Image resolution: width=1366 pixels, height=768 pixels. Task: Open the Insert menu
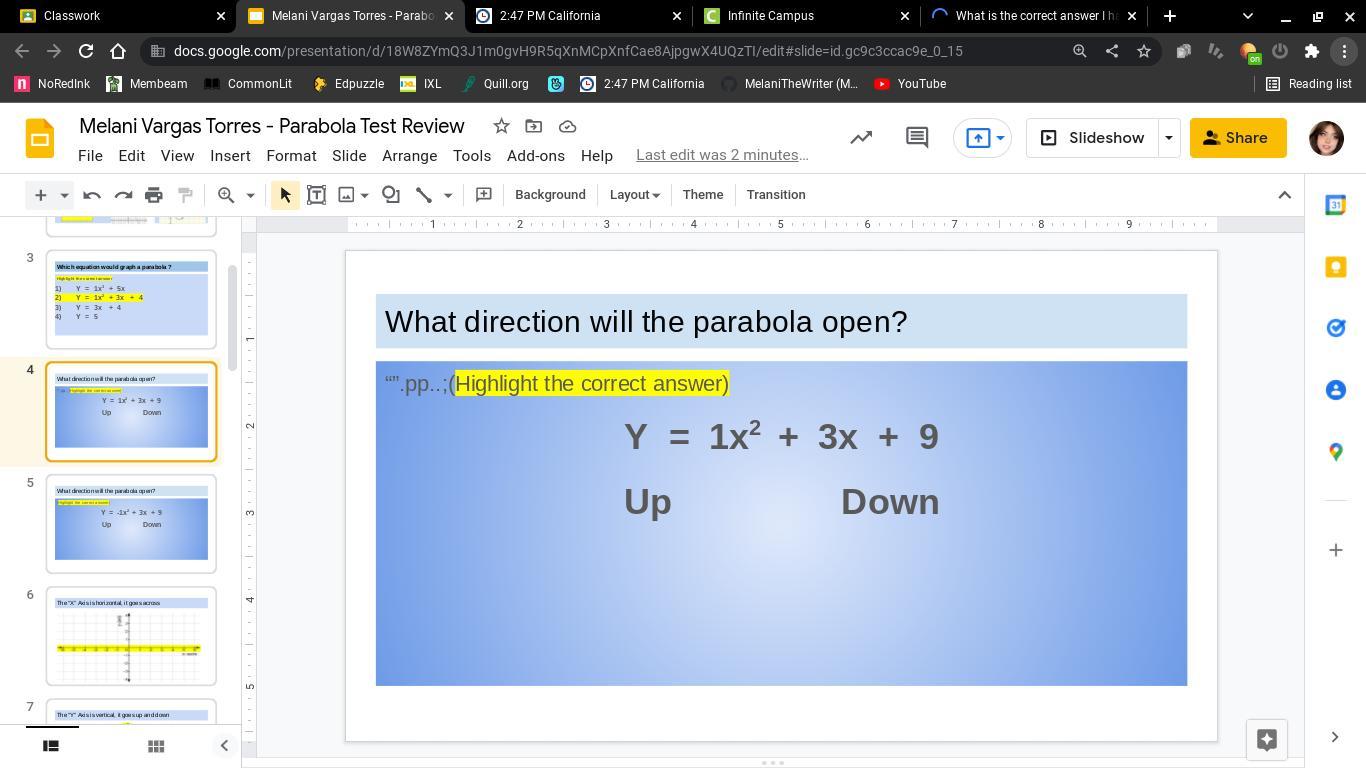[230, 156]
